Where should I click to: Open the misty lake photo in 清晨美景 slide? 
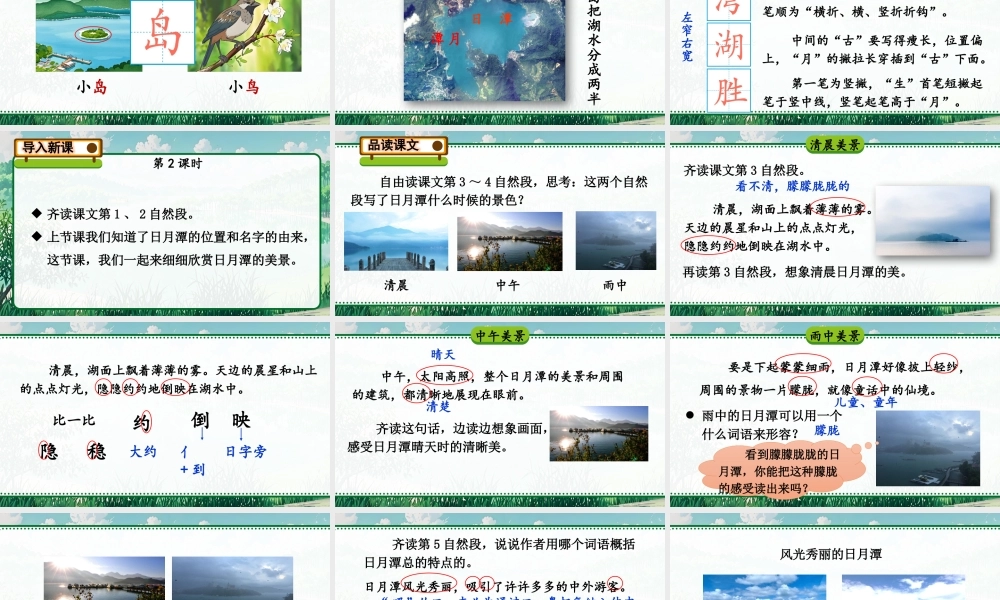point(932,221)
